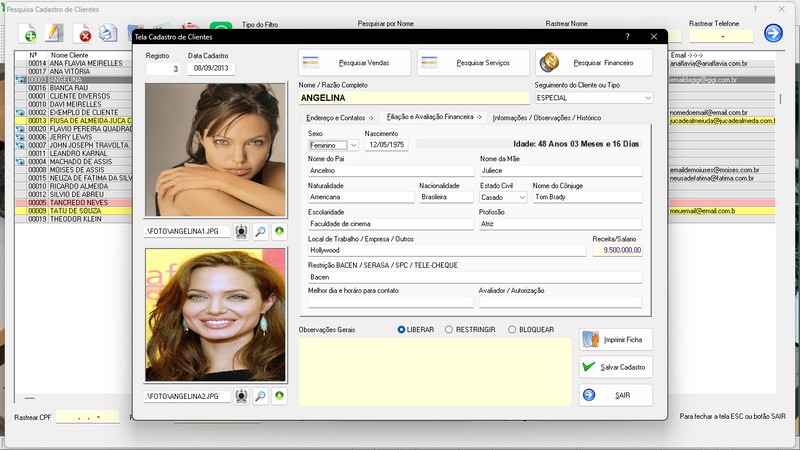Click webcam capture icon next to ANGELINA1.JPG
Image resolution: width=800 pixels, height=450 pixels.
[x=241, y=232]
